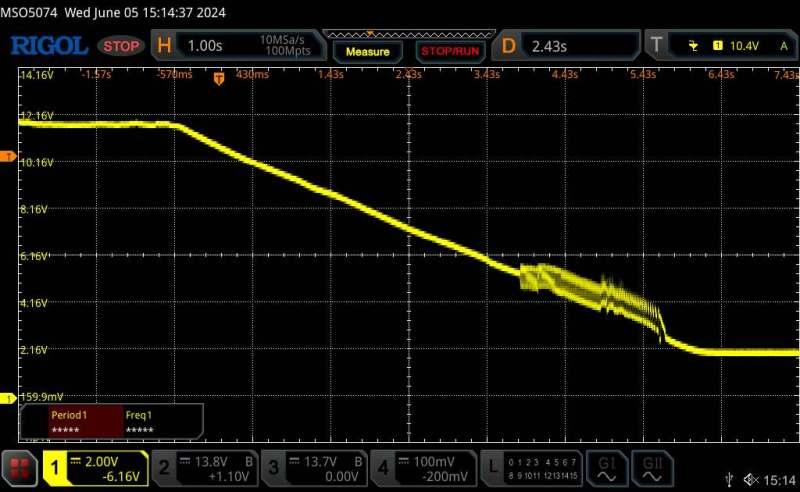Select the G2 waveform generator icon

coord(654,467)
